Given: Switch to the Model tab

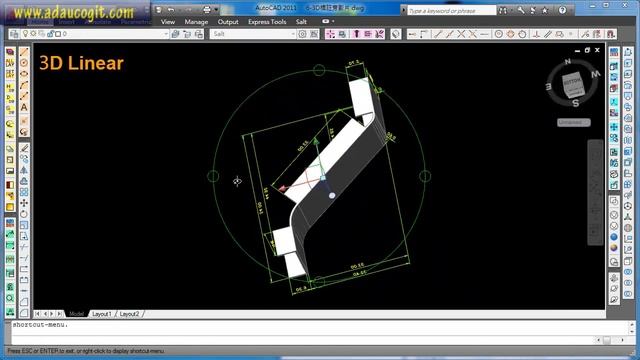Looking at the screenshot, I should [76, 314].
